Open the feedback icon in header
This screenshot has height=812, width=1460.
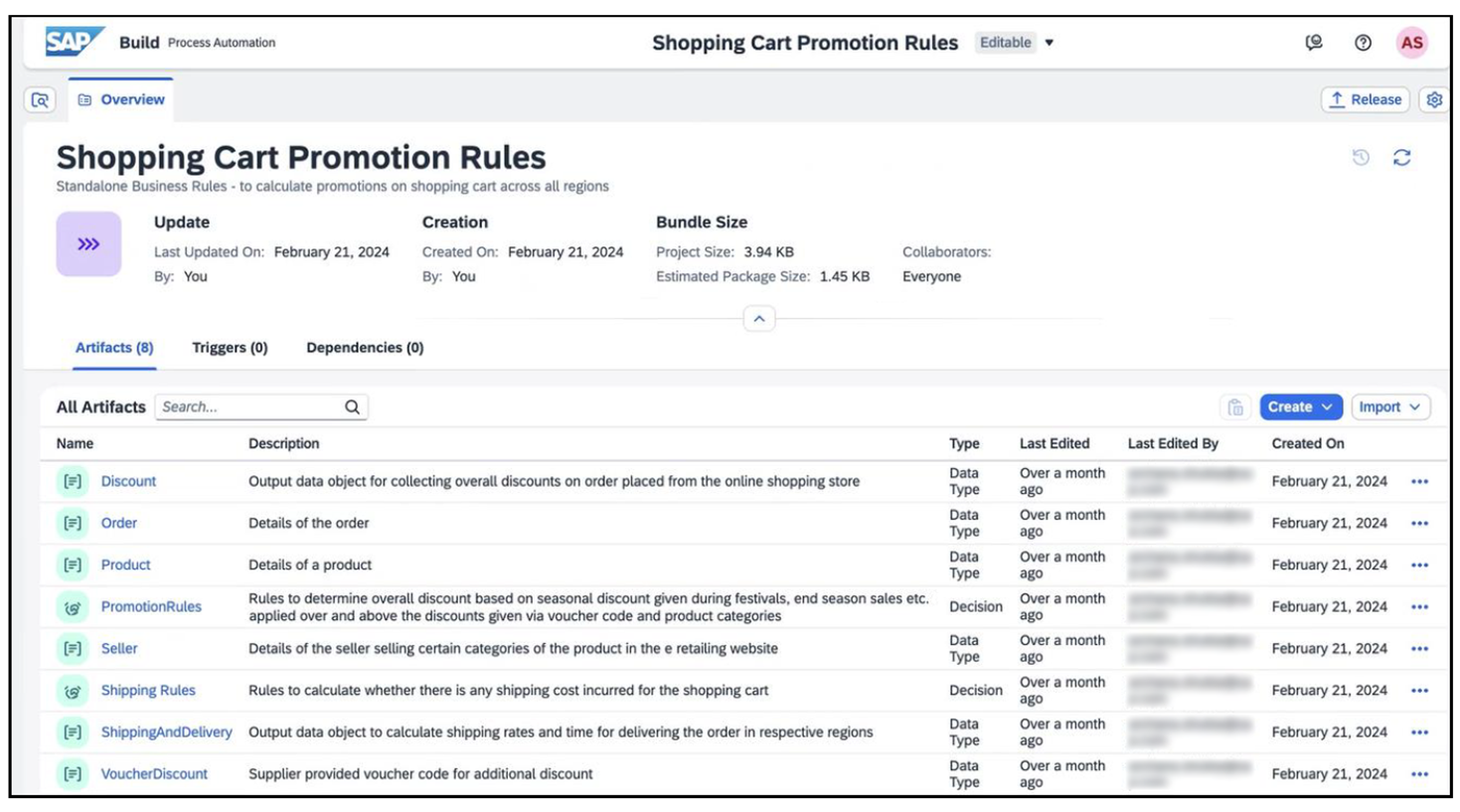1314,43
